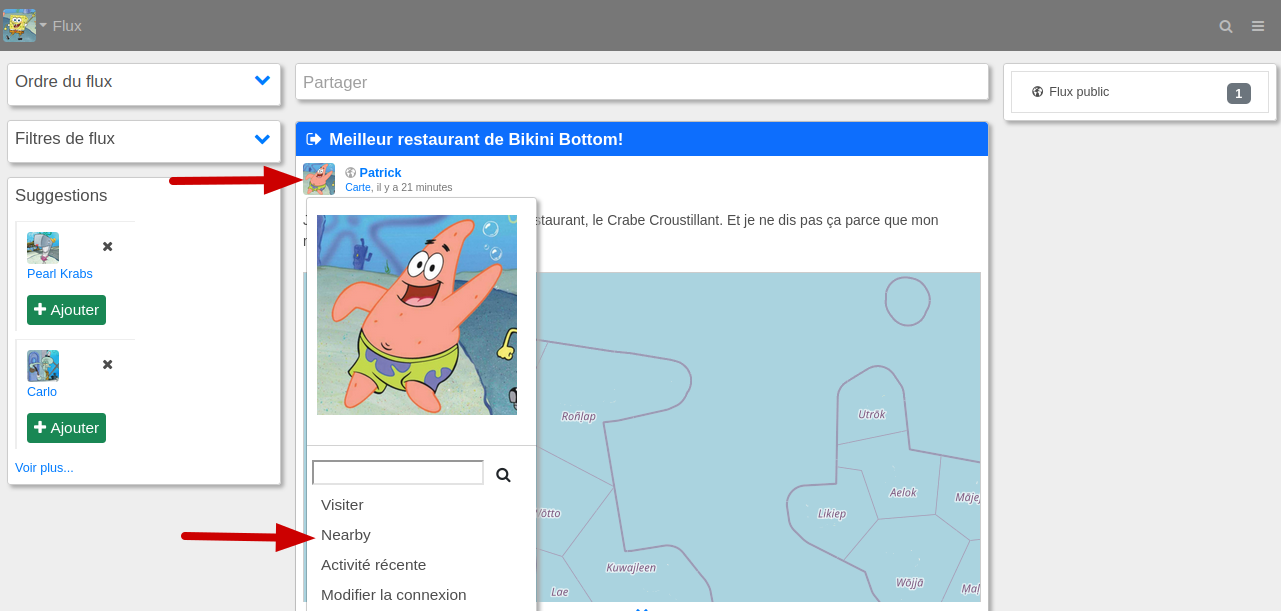Dismiss the Pearl Krabs suggestion
Viewport: 1281px width, 611px height.
point(108,246)
